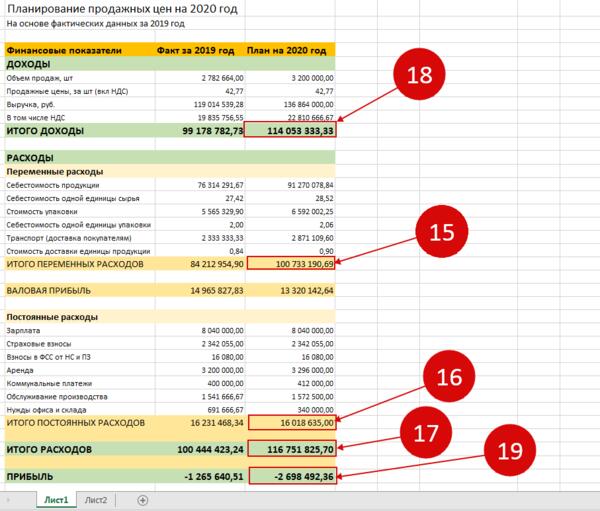Select gross profit 14 965 827,83
Viewport: 600px width, 511px height.
(217, 291)
